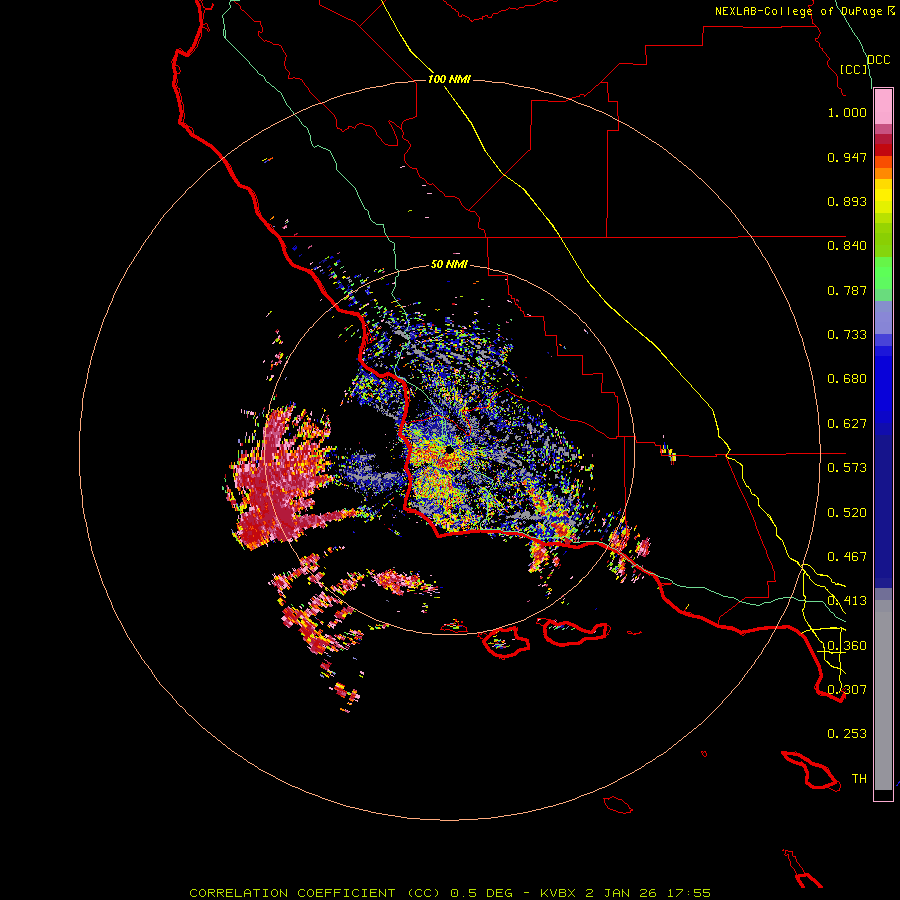
Task: Click the [CC] legend header
Action: [854, 69]
